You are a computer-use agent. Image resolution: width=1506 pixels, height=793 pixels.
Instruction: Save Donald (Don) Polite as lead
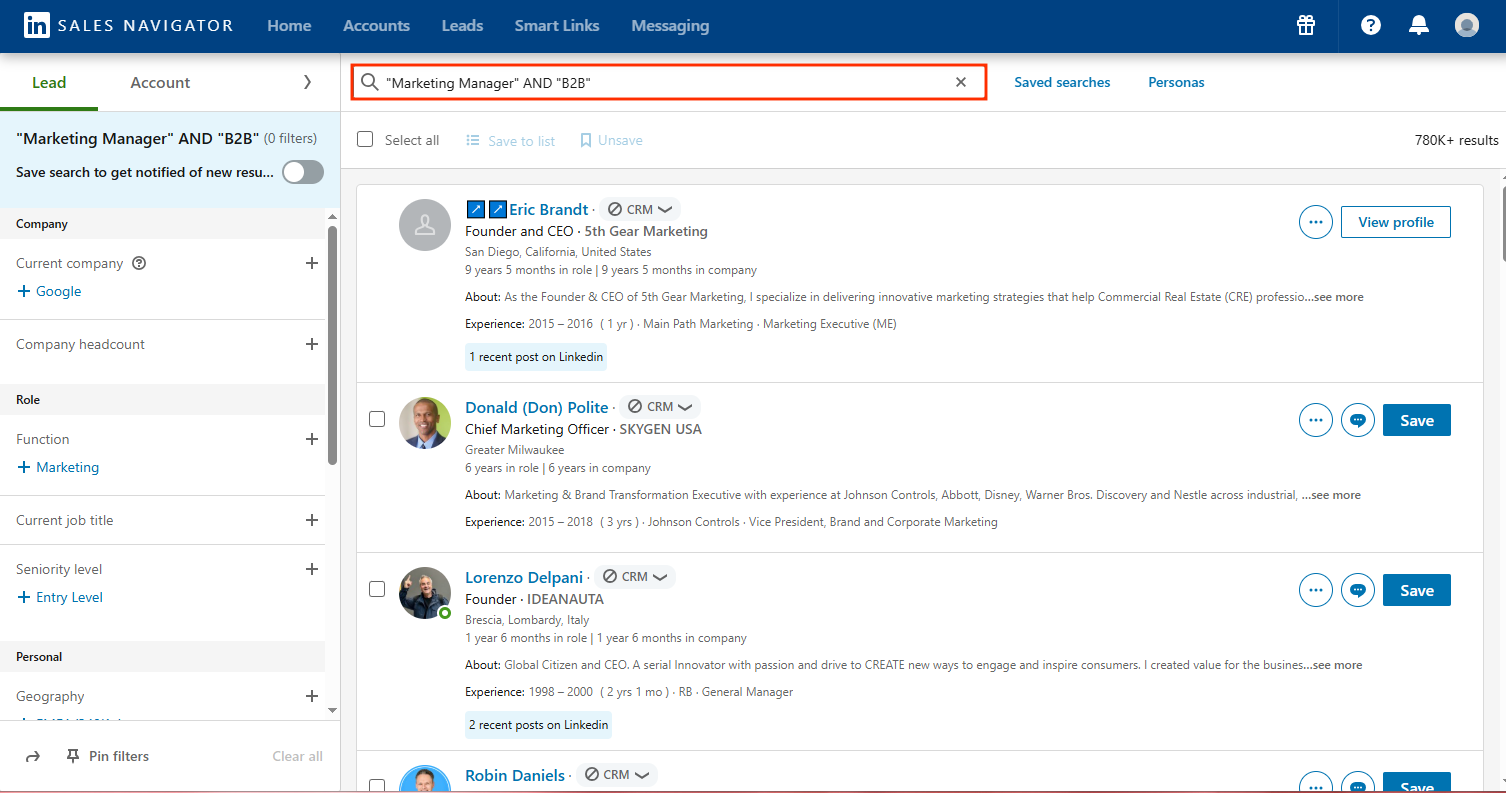1416,421
